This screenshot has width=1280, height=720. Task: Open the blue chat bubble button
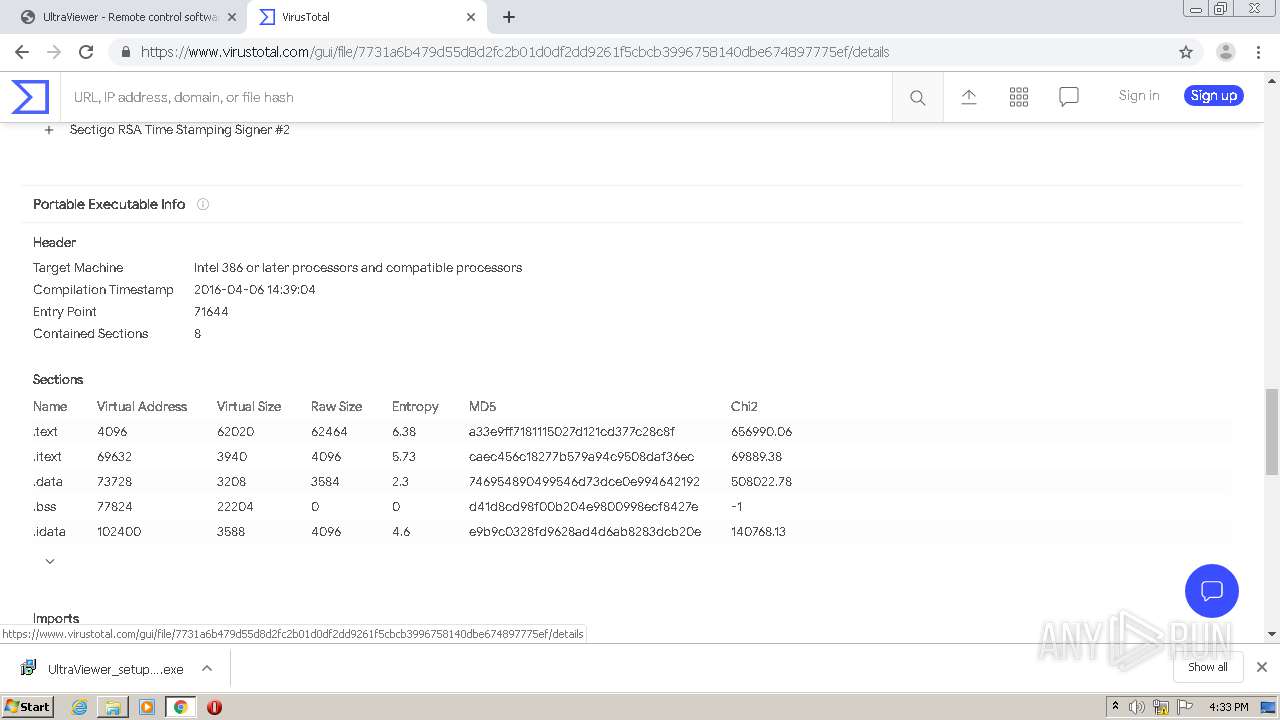click(1212, 590)
